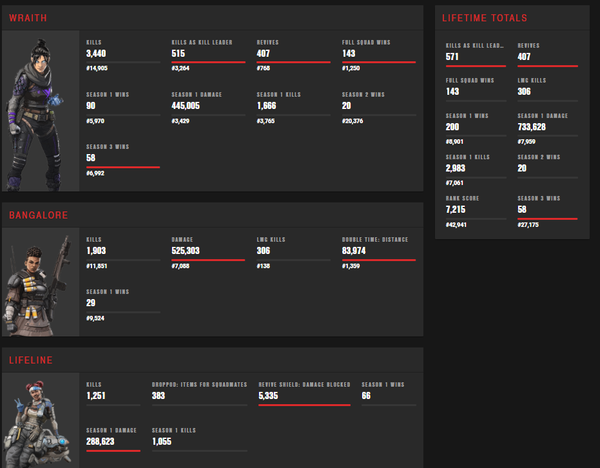This screenshot has width=600, height=468.
Task: Click Lifetime Totals Season 1 Damage value 733,628
Action: (x=532, y=127)
